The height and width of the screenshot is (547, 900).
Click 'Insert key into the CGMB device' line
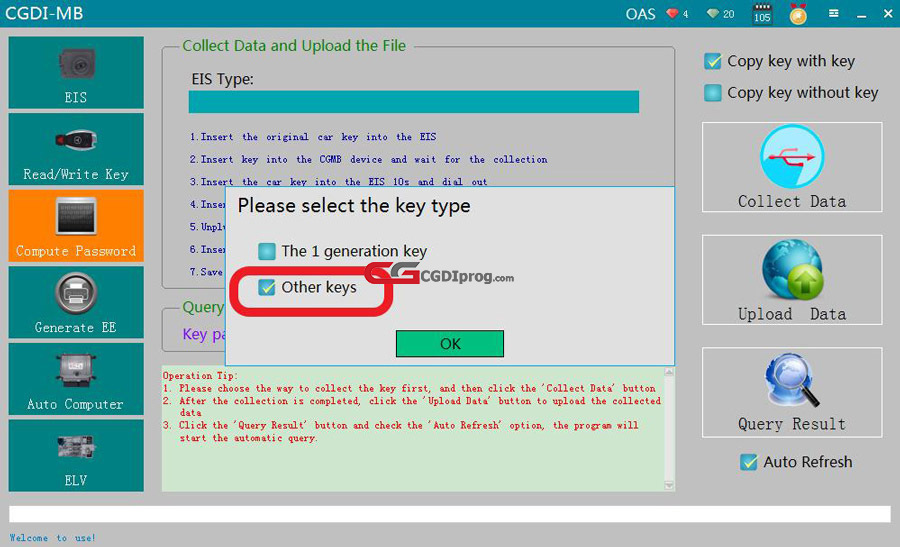pos(368,159)
